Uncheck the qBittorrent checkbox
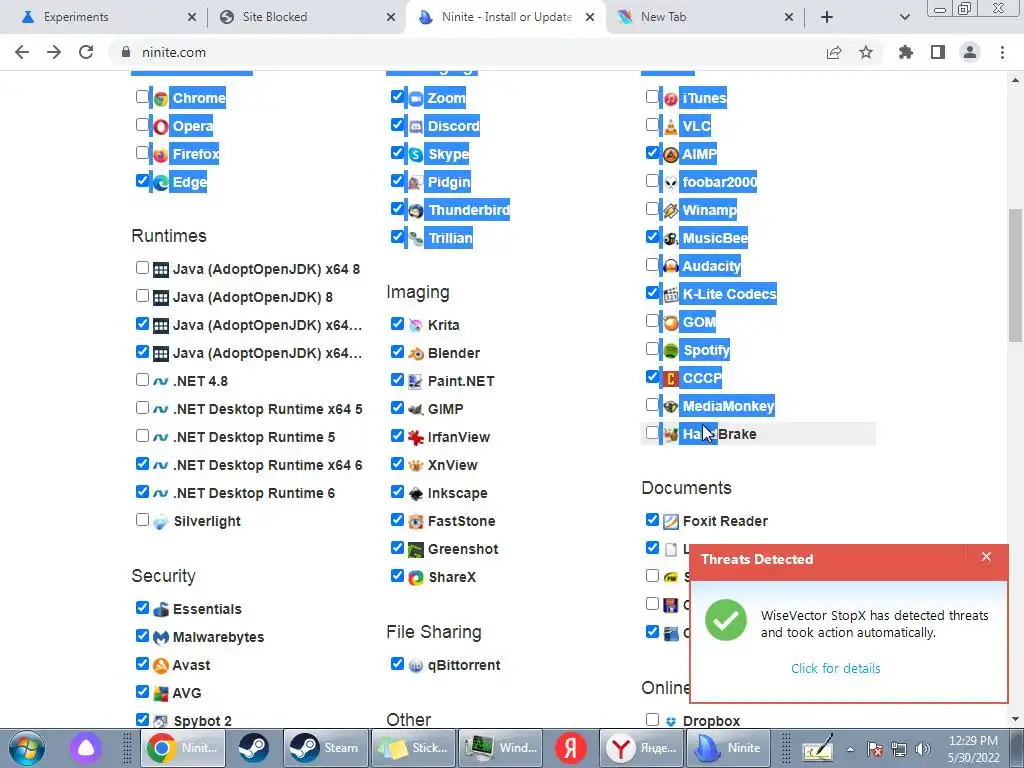 coord(397,664)
